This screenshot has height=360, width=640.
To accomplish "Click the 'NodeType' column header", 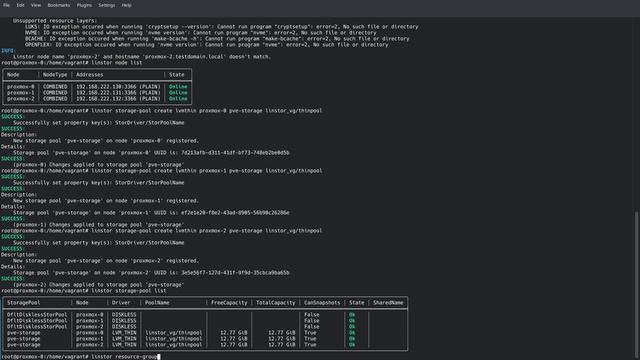I will pyautogui.click(x=55, y=75).
